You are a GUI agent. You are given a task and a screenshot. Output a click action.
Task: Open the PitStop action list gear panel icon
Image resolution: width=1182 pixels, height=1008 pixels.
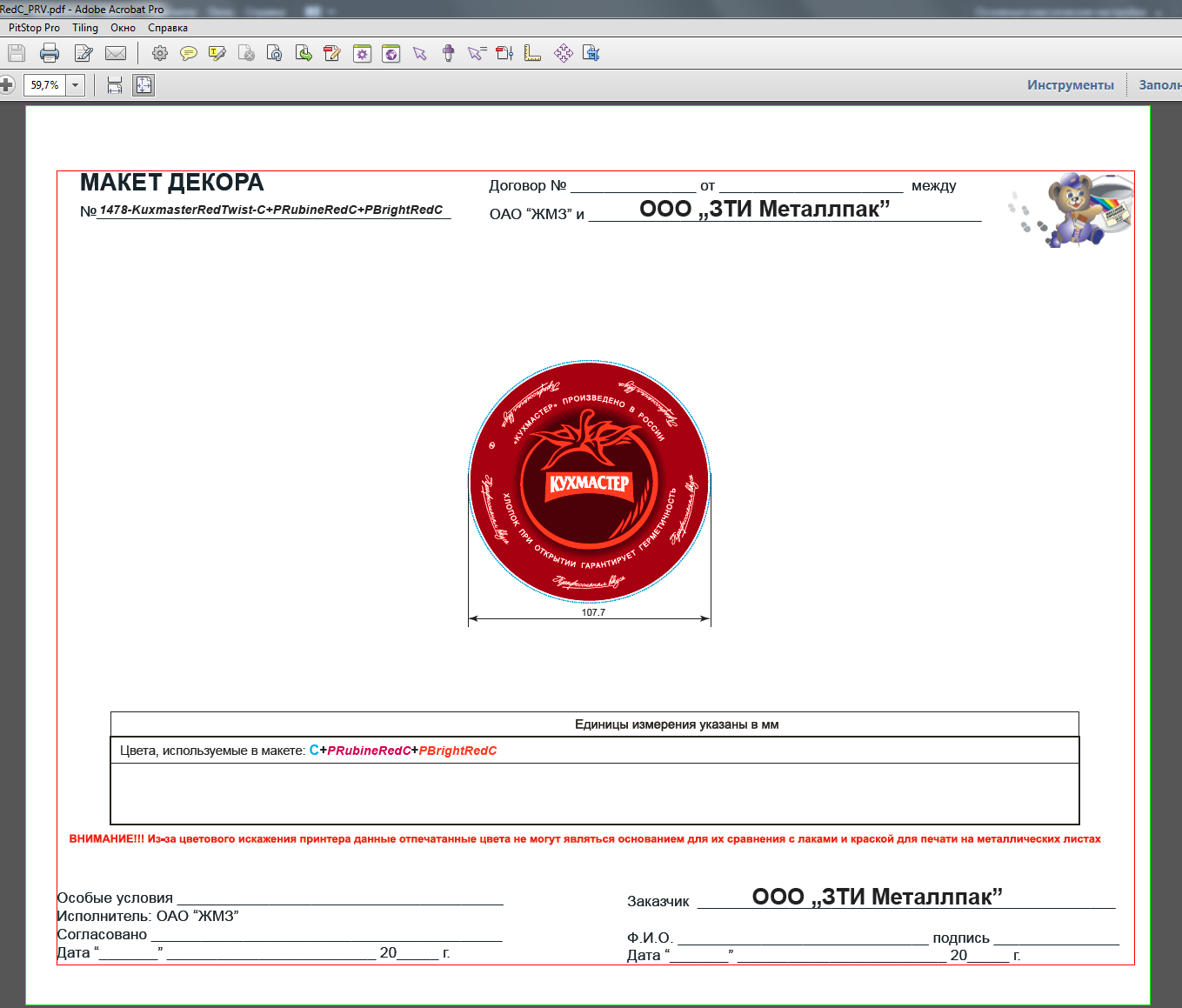pos(362,54)
